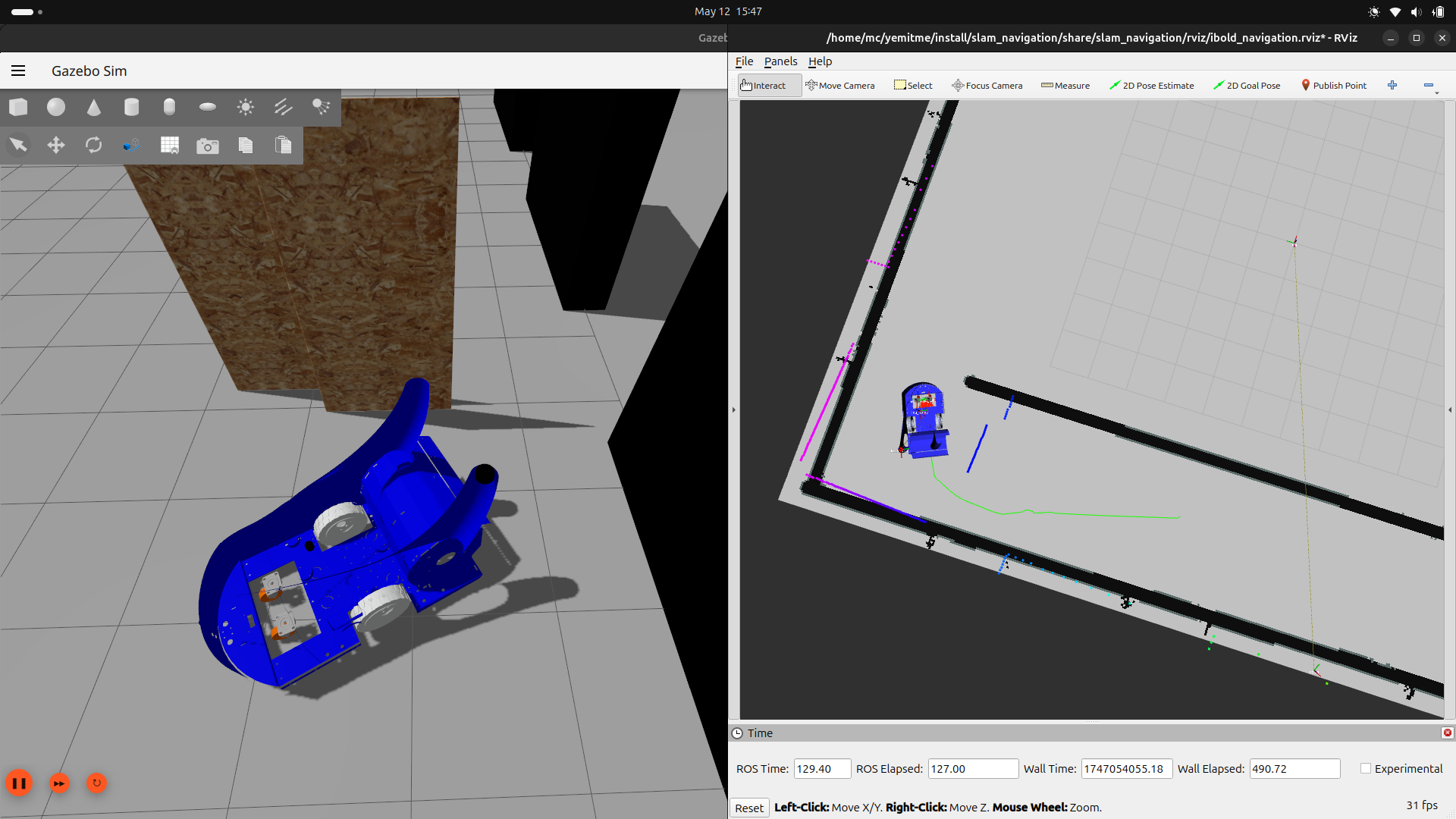The image size is (1456, 819).
Task: Click the ROS Time field
Action: [x=822, y=768]
